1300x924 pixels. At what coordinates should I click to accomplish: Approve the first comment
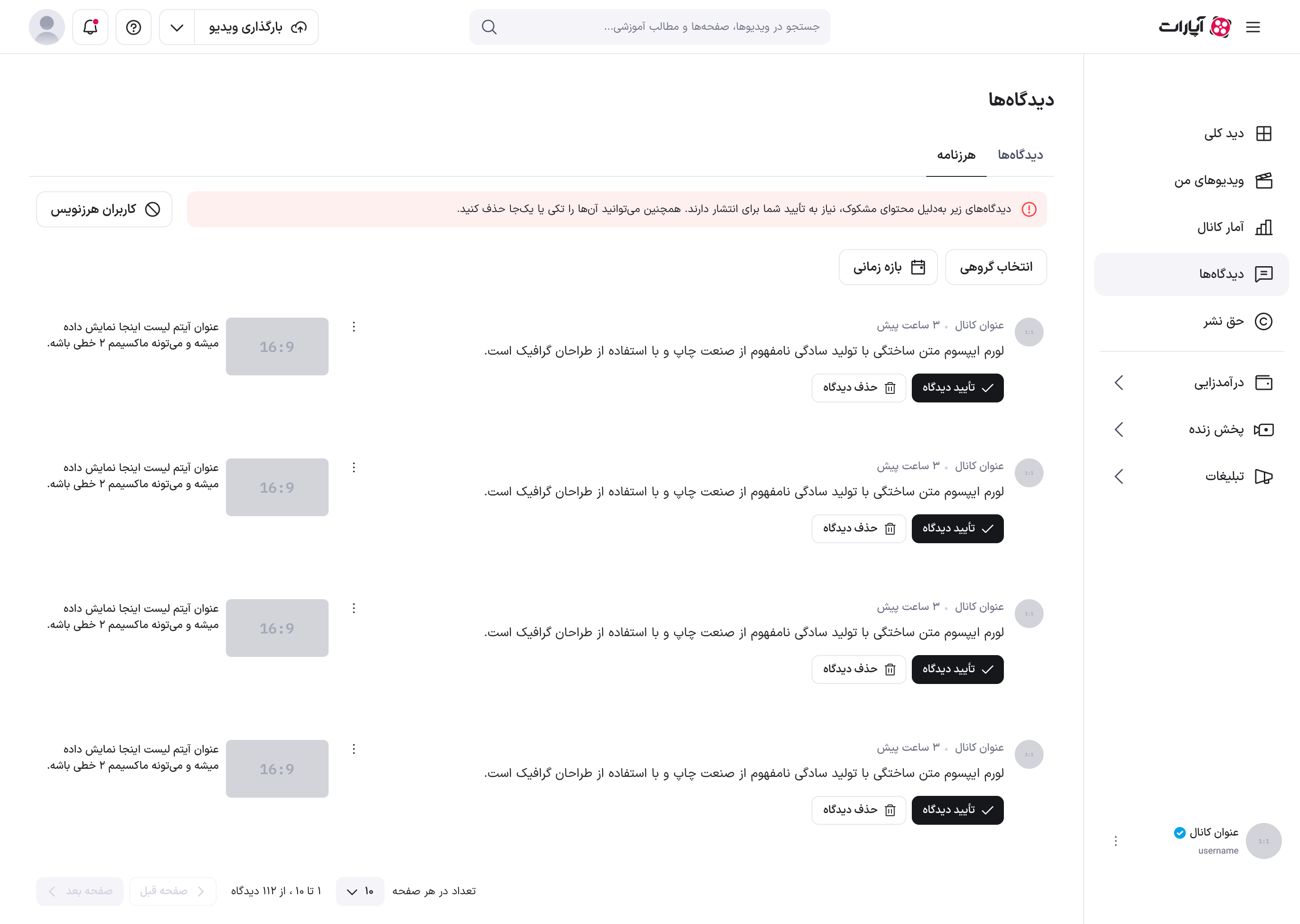tap(957, 388)
